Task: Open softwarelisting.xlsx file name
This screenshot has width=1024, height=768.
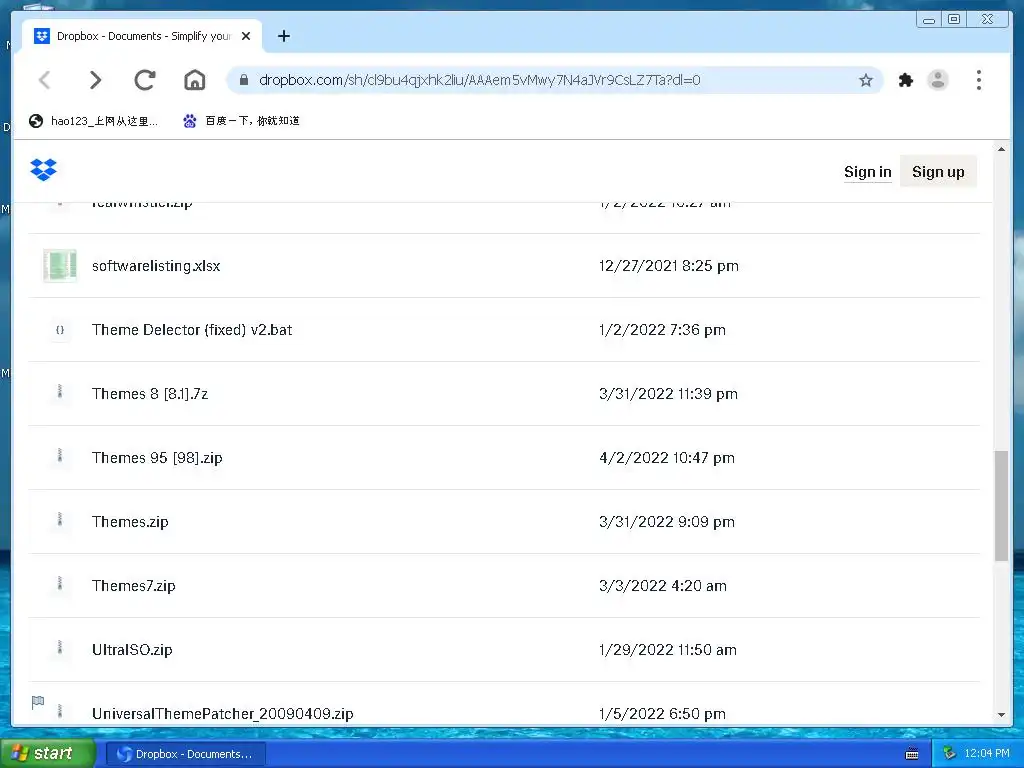Action: coord(156,266)
